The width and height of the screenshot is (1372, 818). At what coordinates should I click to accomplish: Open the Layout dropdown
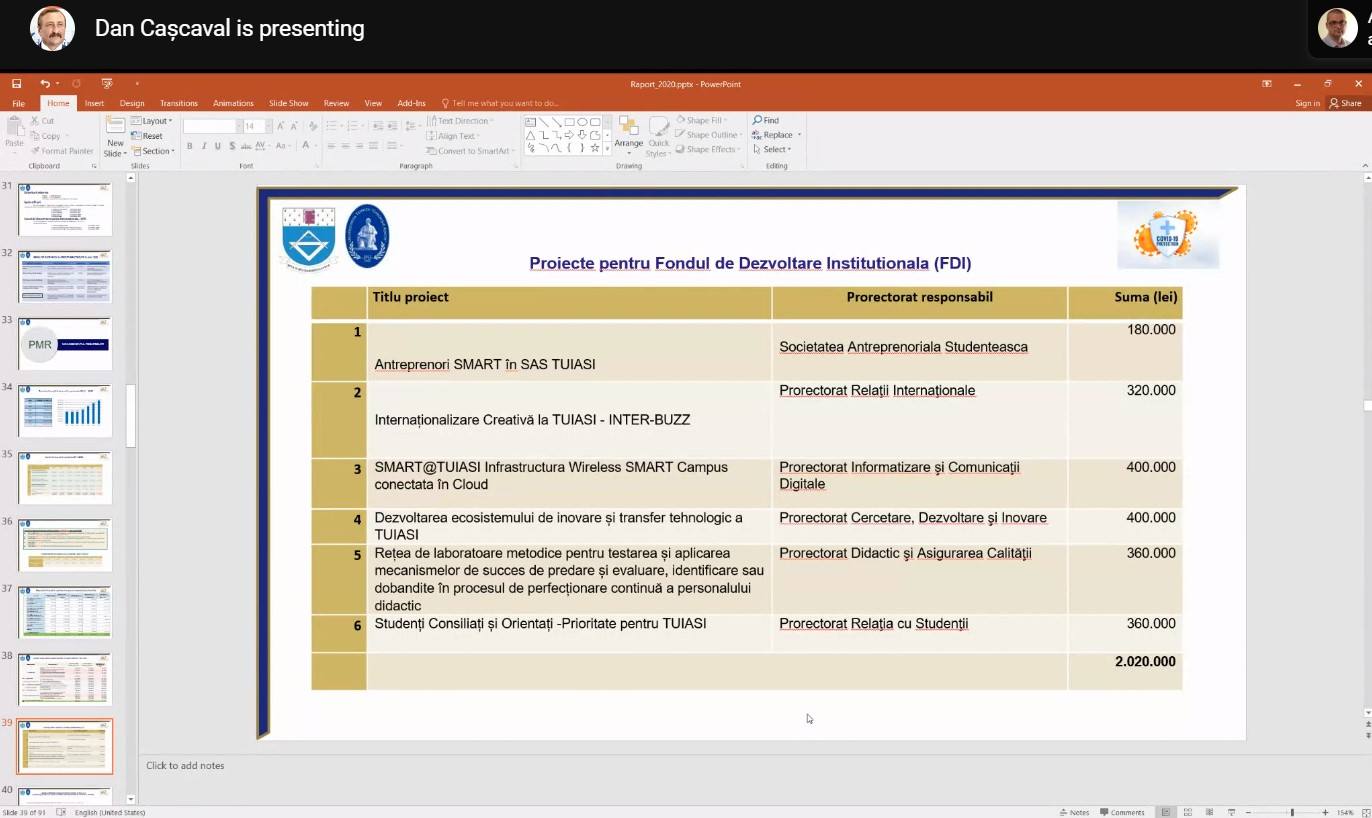tap(152, 121)
